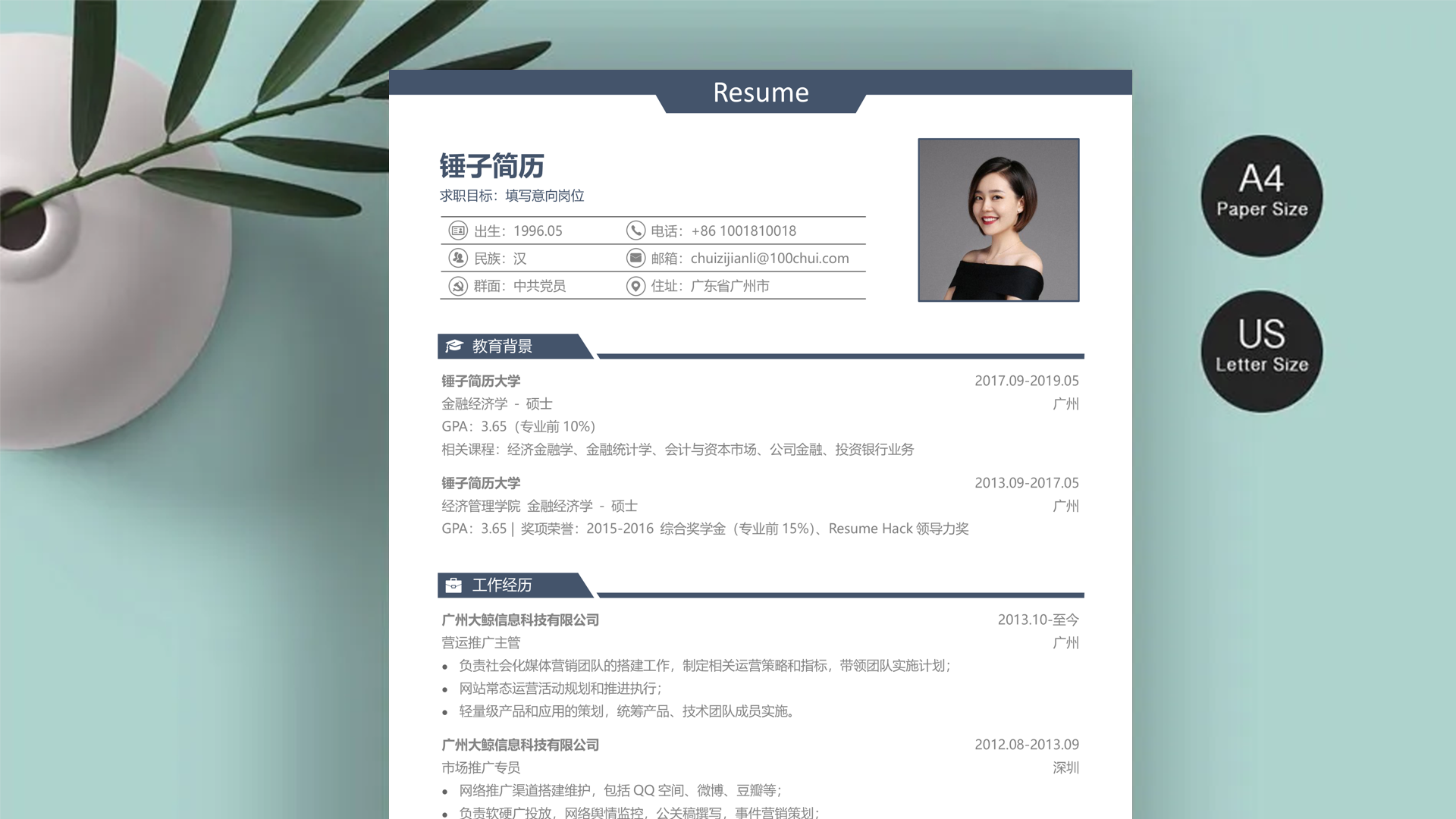Click the 相关课程 course list line
Screen dimensions: 1456x819
coord(678,449)
